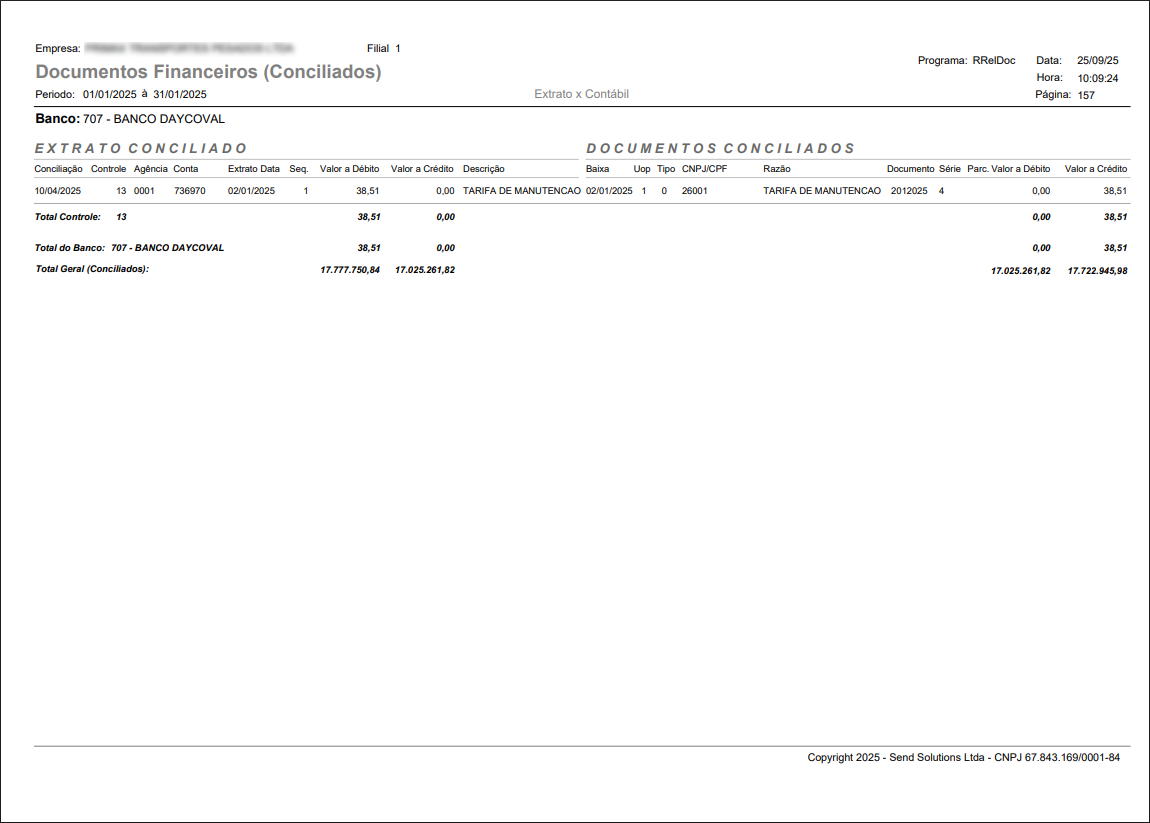Select the DOCUMENTOS CONCILIADOS section header
Image resolution: width=1150 pixels, height=823 pixels.
pyautogui.click(x=720, y=148)
